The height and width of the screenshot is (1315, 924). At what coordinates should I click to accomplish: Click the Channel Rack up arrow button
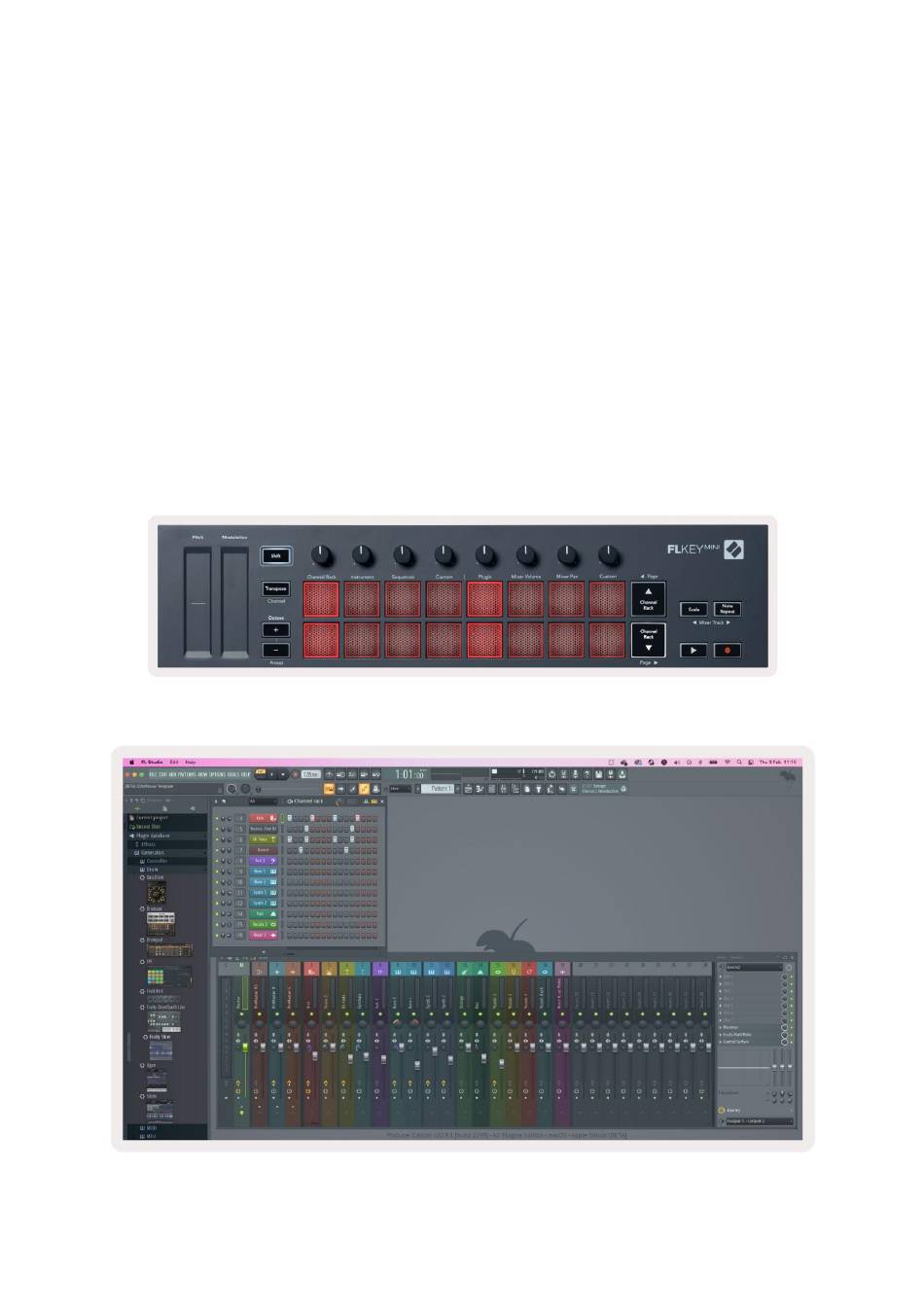649,598
